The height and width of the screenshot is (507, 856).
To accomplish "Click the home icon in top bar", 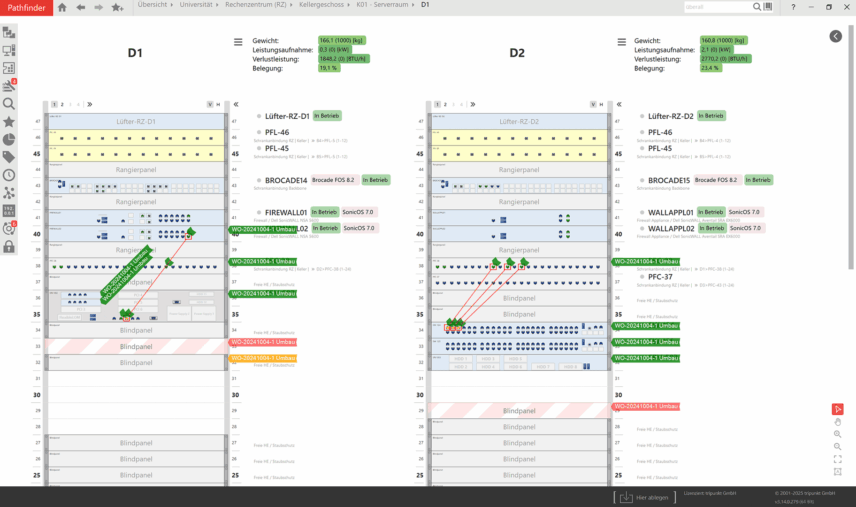I will tap(62, 7).
